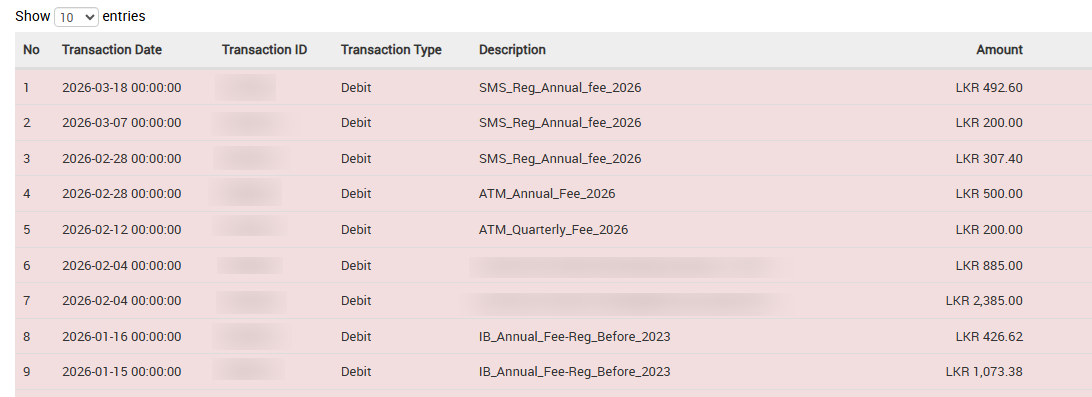The image size is (1092, 397).
Task: Click IB_Annual_Fee-Reg_Before_2023 in row 9
Action: click(575, 371)
